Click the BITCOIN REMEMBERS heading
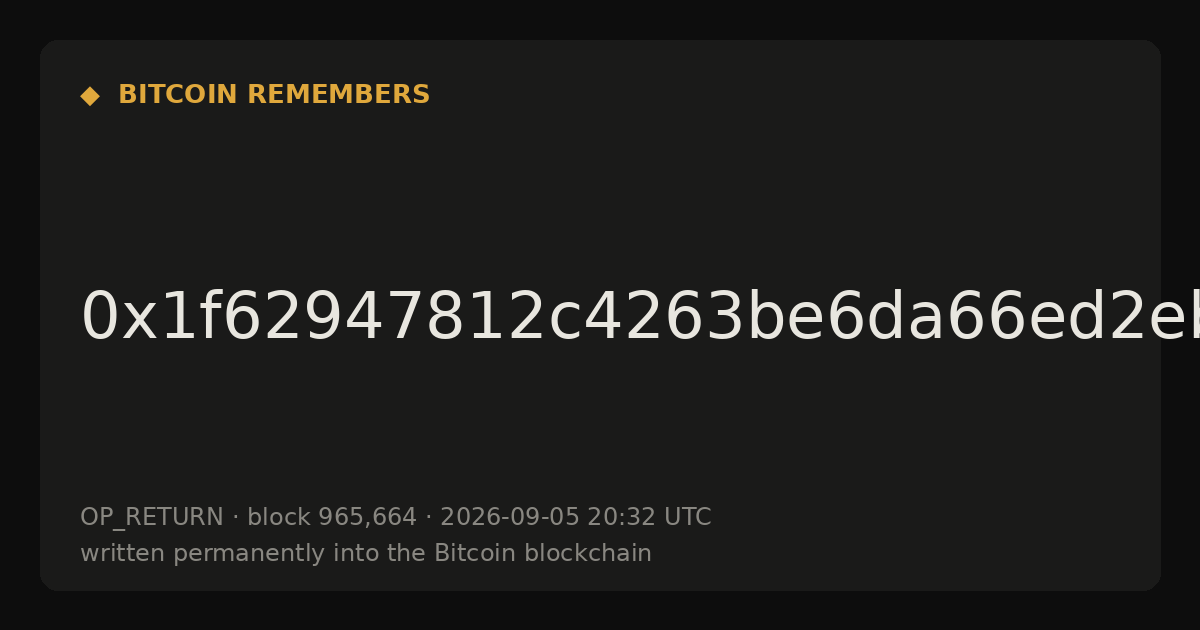1200x630 pixels. (274, 95)
